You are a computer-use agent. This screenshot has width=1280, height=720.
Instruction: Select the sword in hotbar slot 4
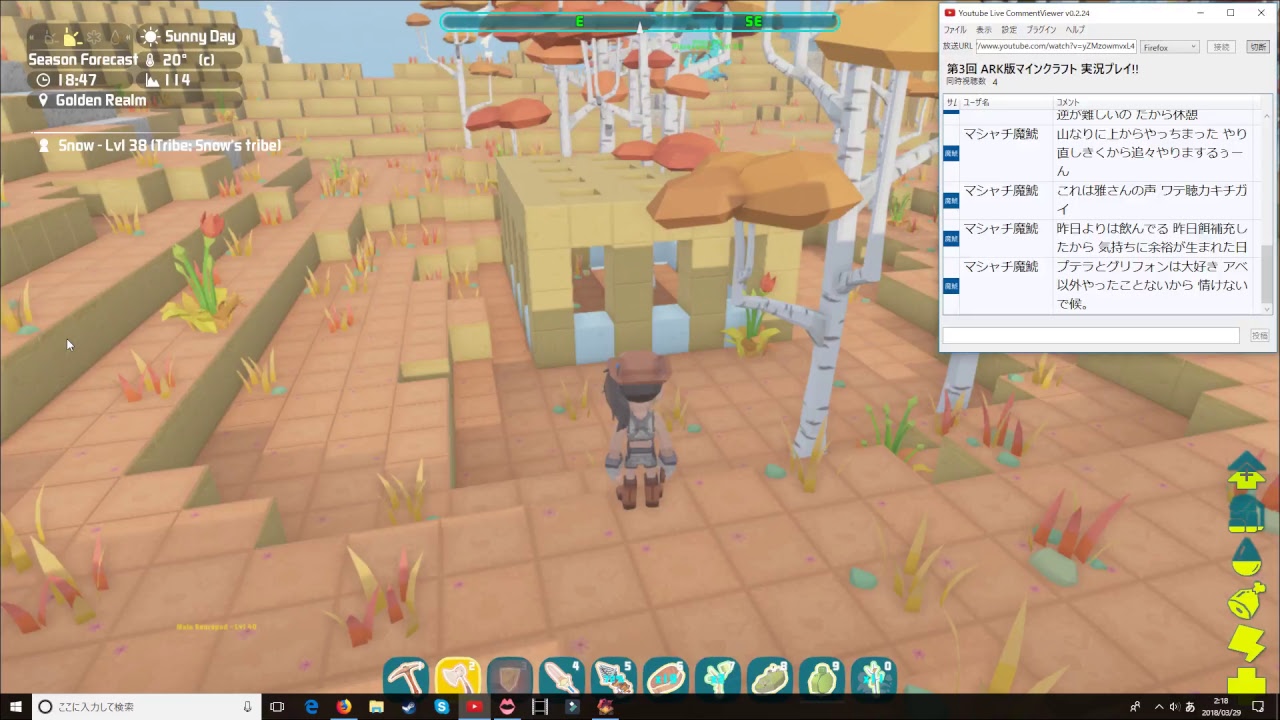pyautogui.click(x=561, y=676)
